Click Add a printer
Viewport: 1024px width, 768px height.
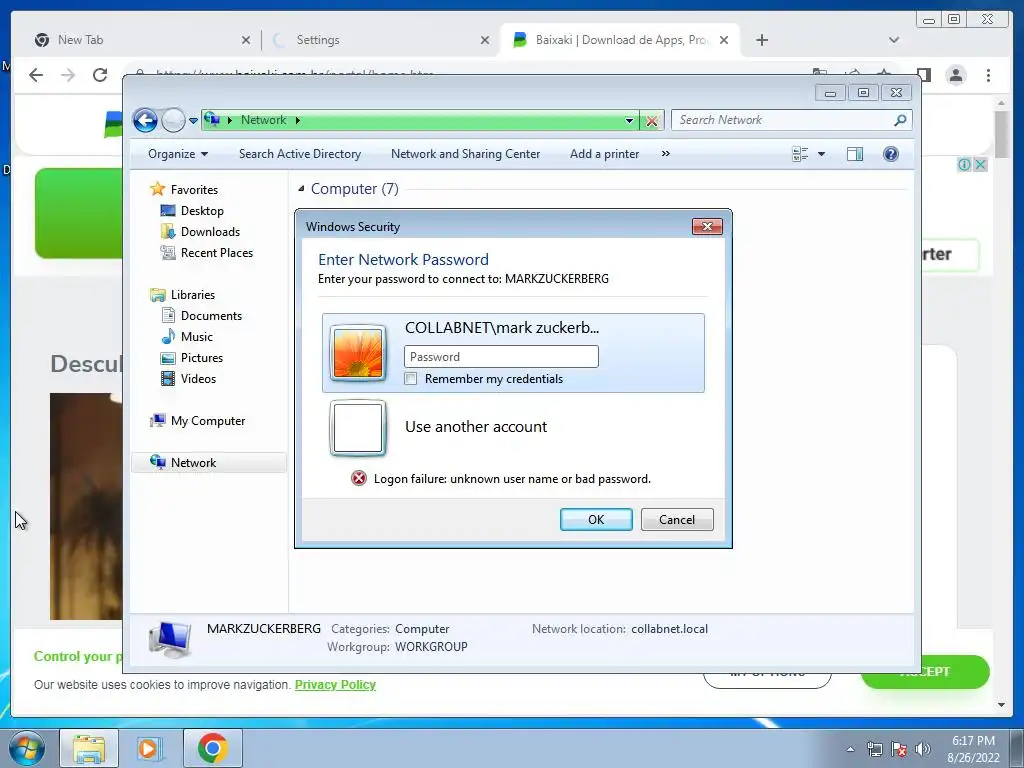[604, 154]
